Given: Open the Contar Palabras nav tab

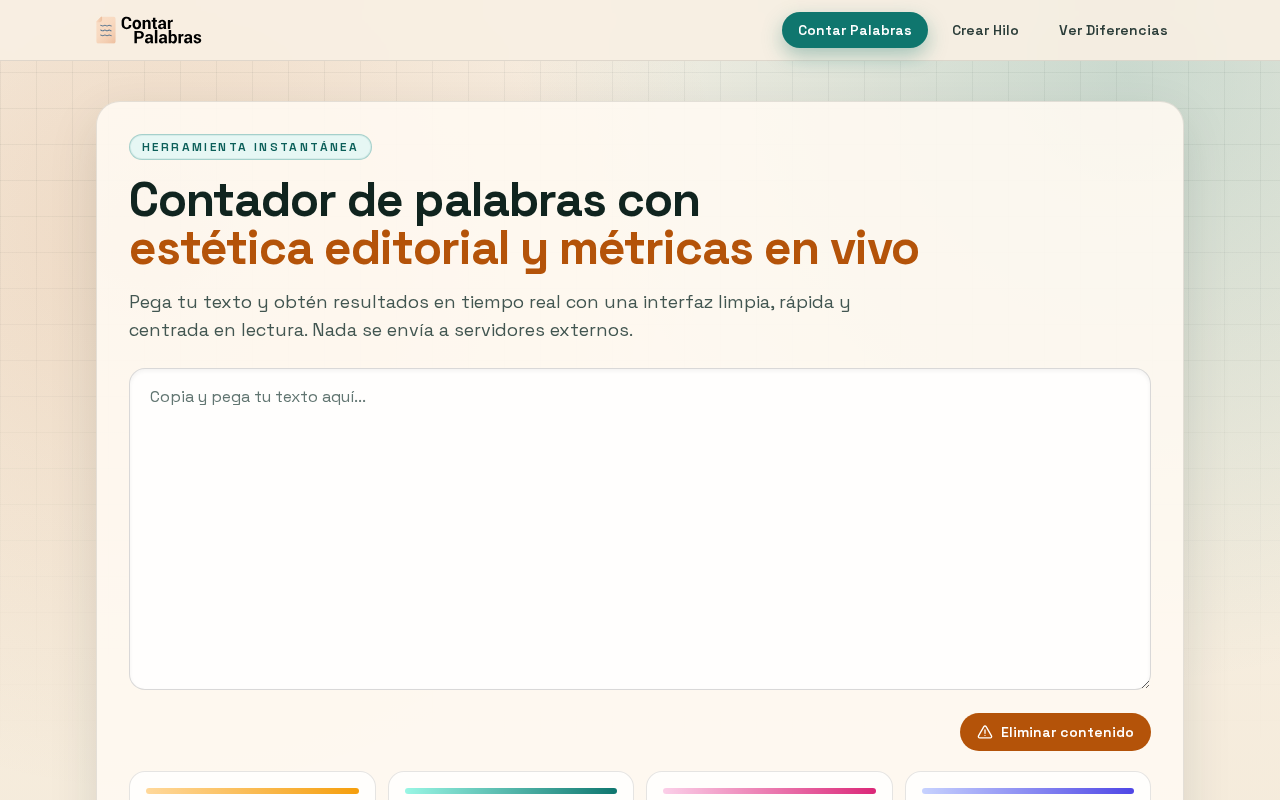Looking at the screenshot, I should (x=855, y=30).
